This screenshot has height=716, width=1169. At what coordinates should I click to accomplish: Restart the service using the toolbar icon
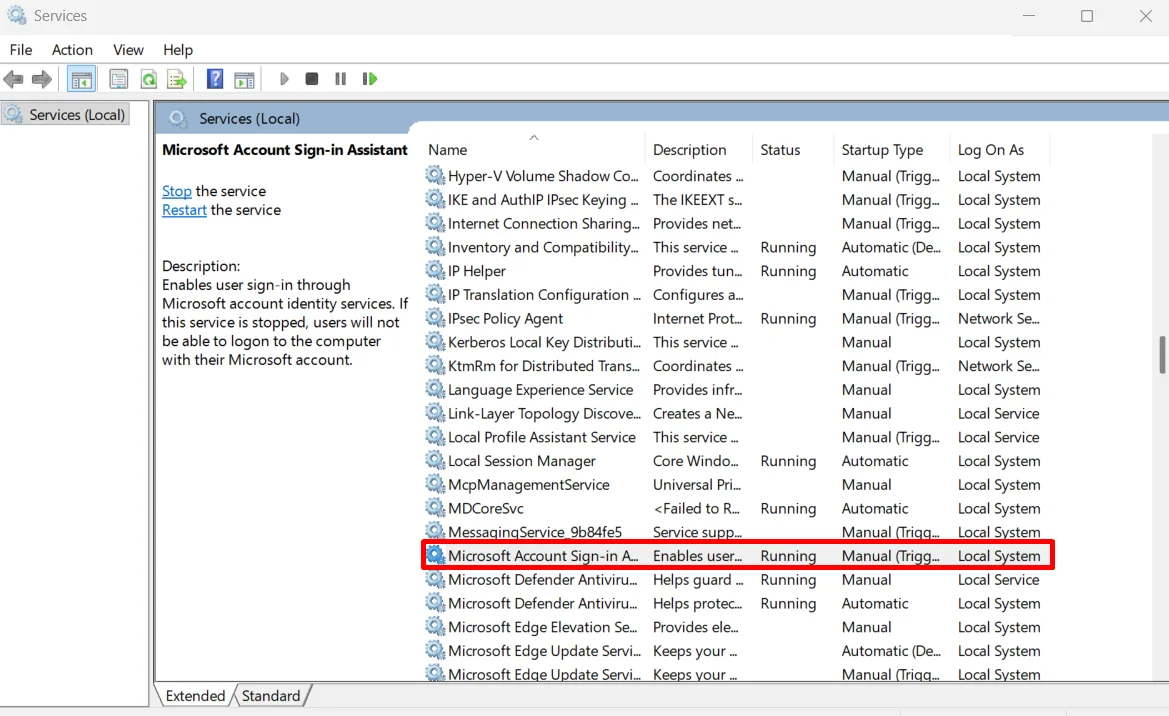(370, 79)
